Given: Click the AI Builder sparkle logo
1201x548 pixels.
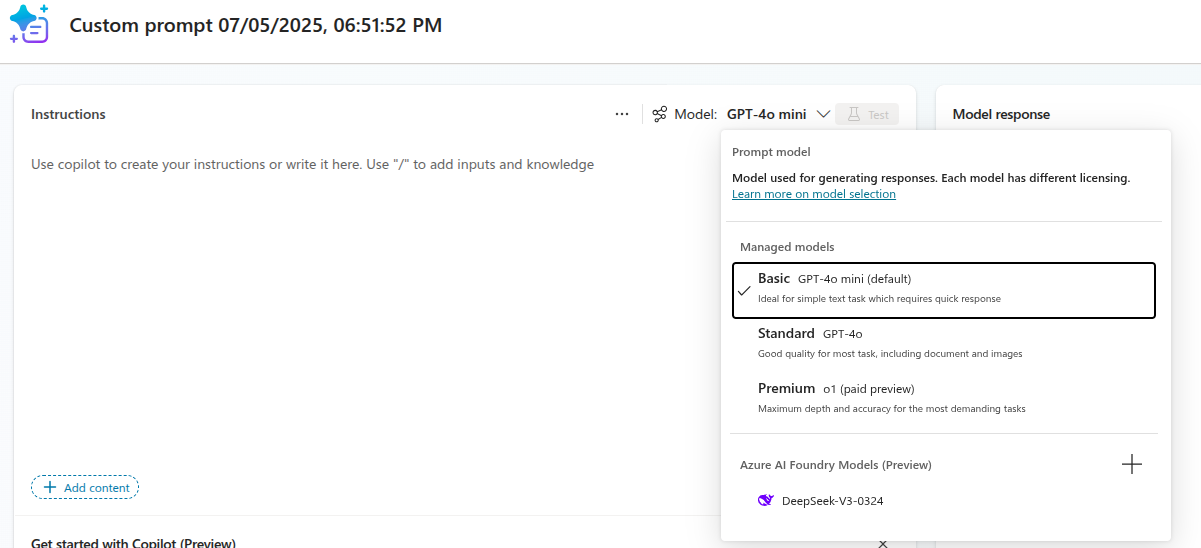Looking at the screenshot, I should point(29,24).
